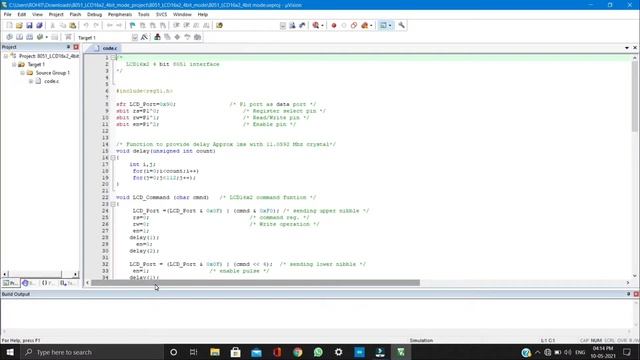Screen dimensions: 640x360
Task: Click the Rebuild all target files icon
Action: [29, 37]
